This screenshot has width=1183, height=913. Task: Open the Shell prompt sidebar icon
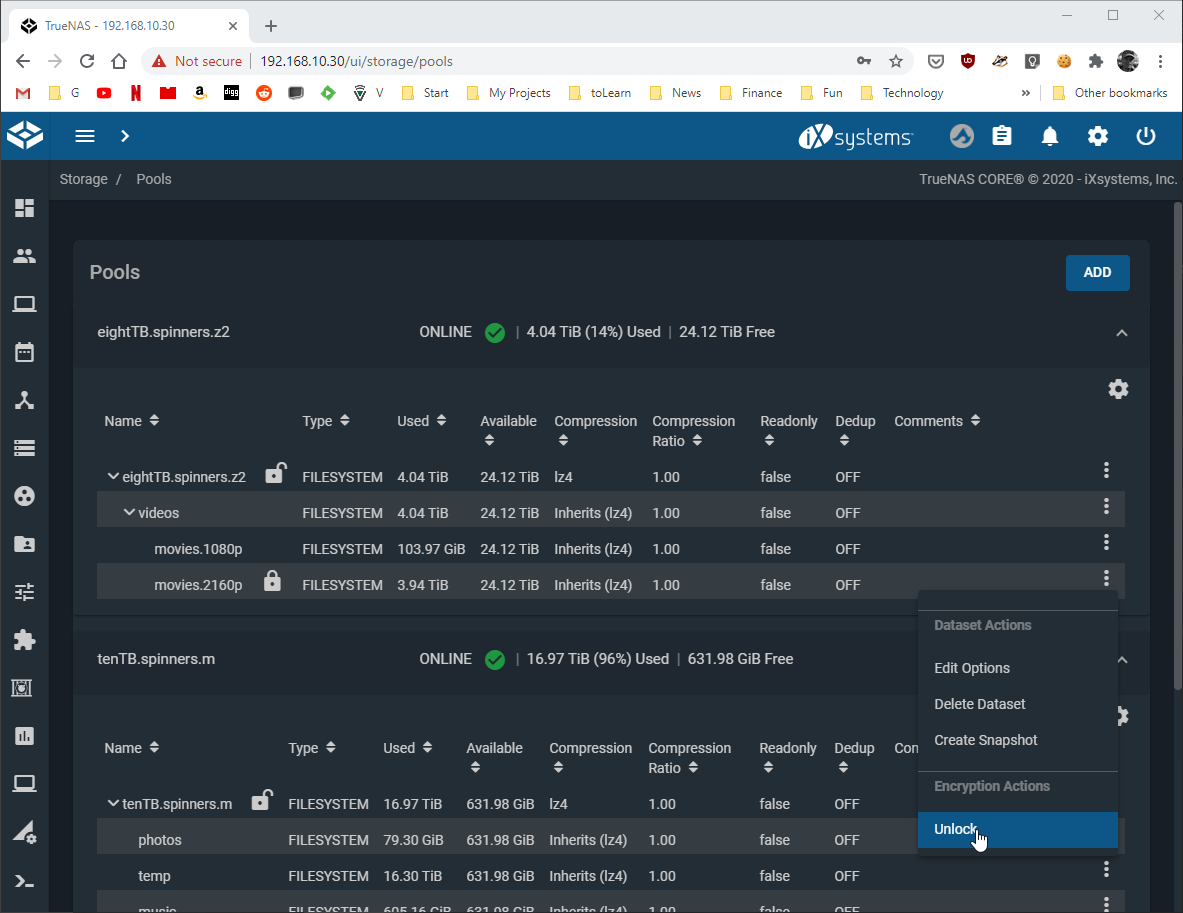pos(24,881)
